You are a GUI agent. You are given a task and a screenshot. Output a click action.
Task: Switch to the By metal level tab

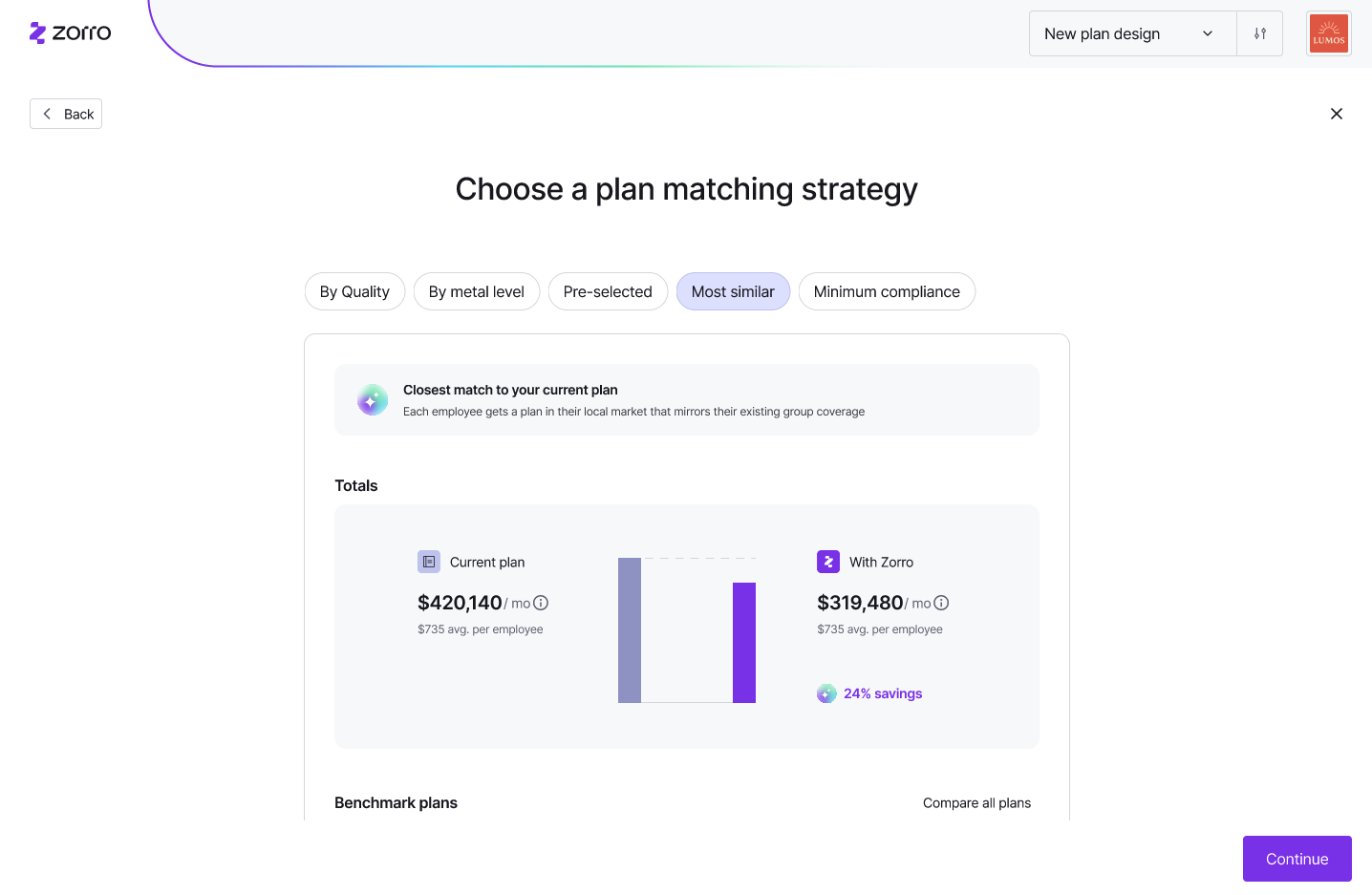[x=477, y=291]
